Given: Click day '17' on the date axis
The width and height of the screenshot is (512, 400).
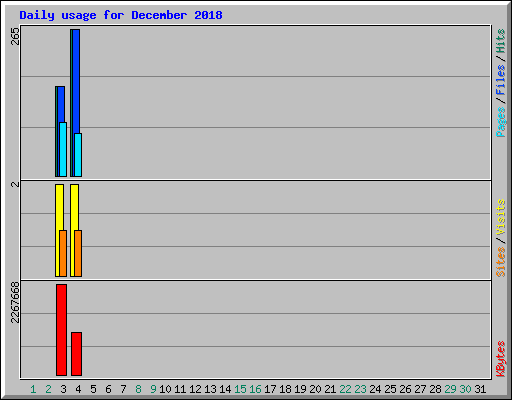Looking at the screenshot, I should coord(270,389).
